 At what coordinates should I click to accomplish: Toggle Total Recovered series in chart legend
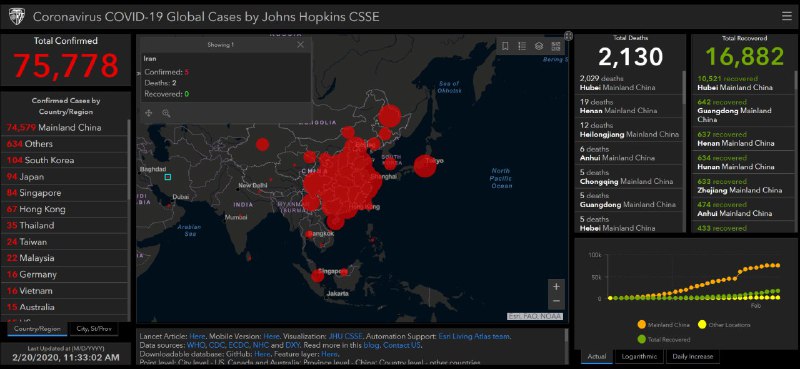(x=663, y=339)
